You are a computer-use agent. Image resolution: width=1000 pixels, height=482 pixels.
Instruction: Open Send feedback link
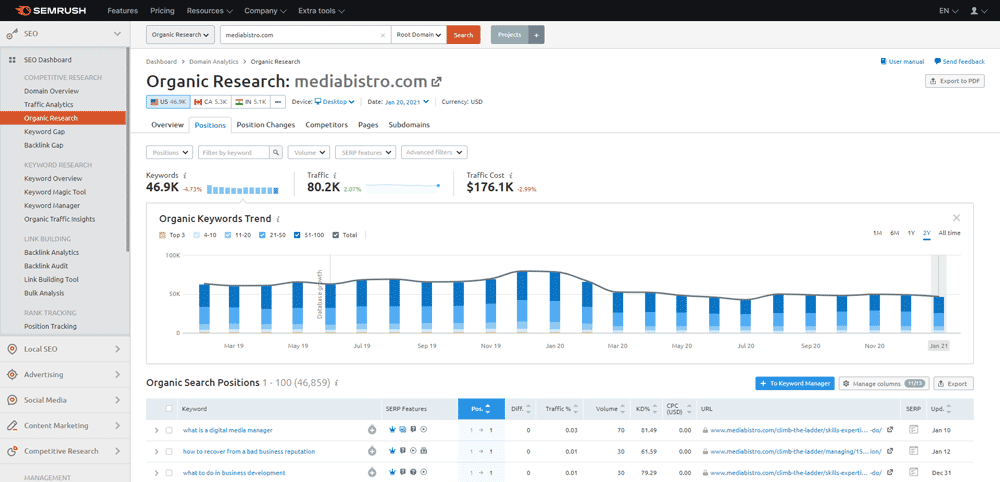(x=959, y=62)
